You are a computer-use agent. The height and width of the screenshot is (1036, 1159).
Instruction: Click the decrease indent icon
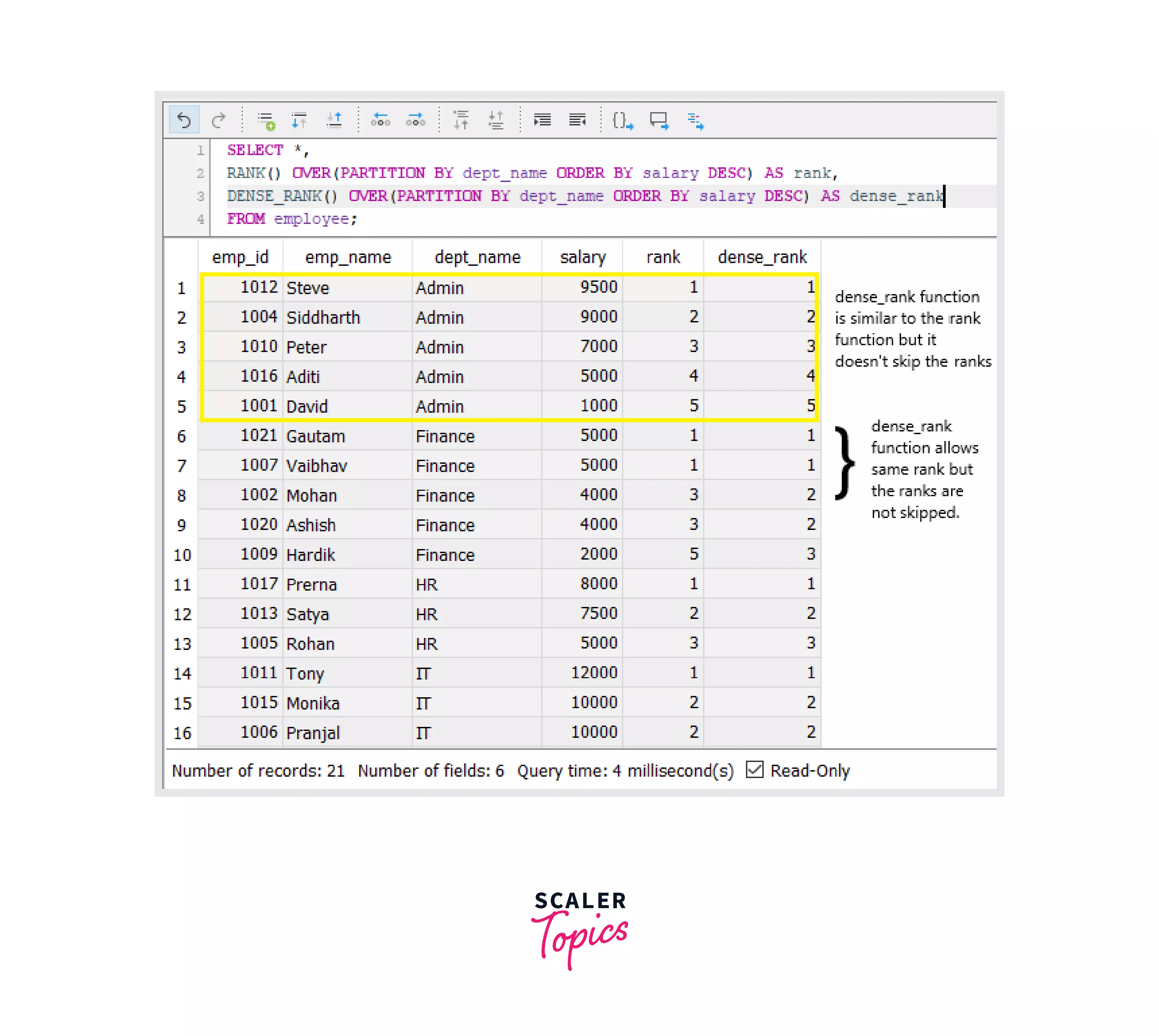pos(577,120)
